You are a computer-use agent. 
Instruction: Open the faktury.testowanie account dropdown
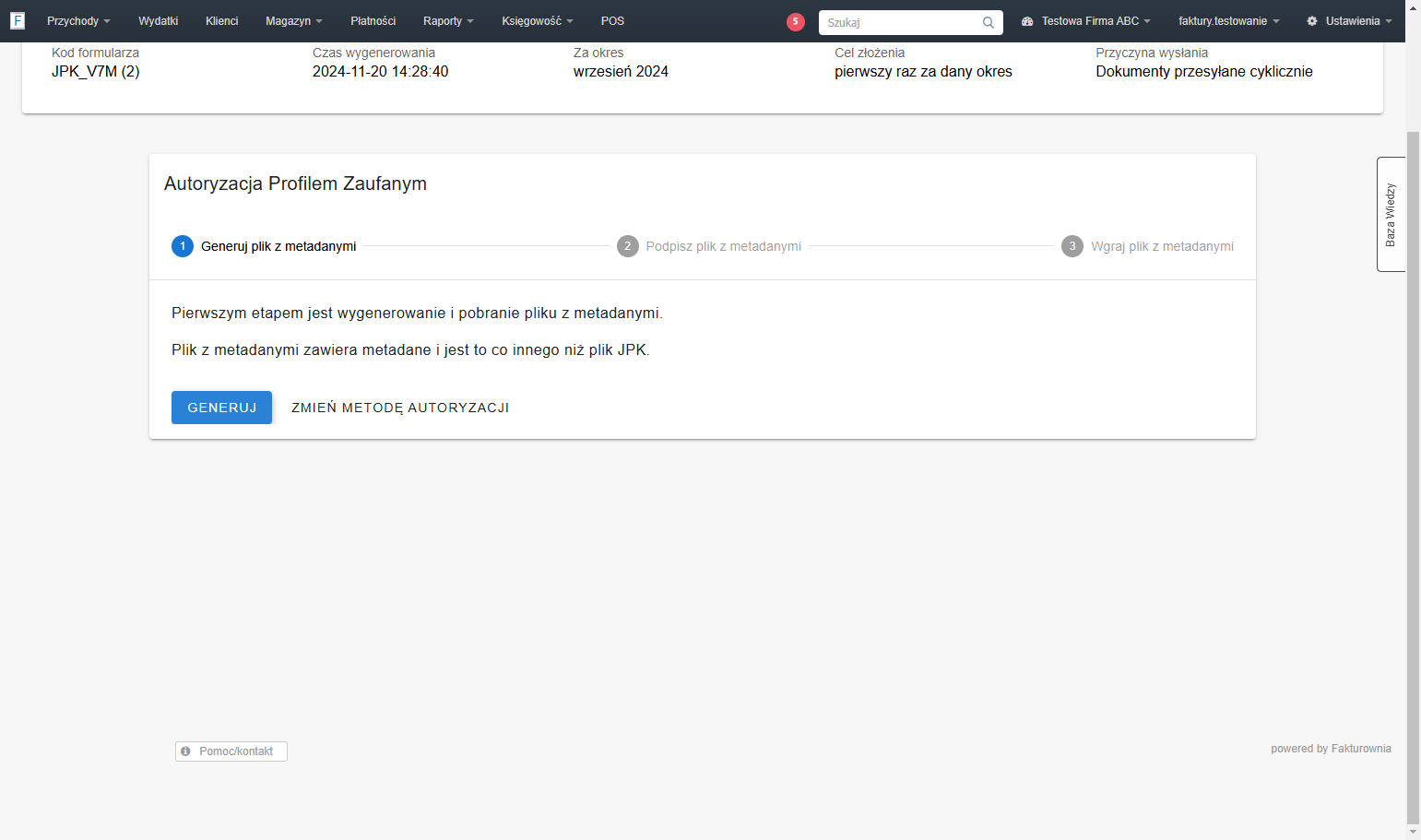pyautogui.click(x=1229, y=21)
